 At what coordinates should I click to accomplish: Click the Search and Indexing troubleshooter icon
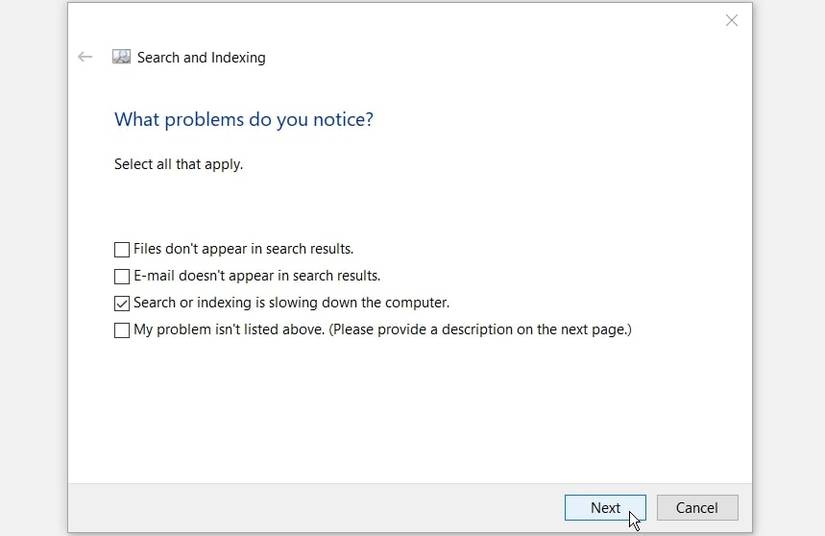click(121, 57)
